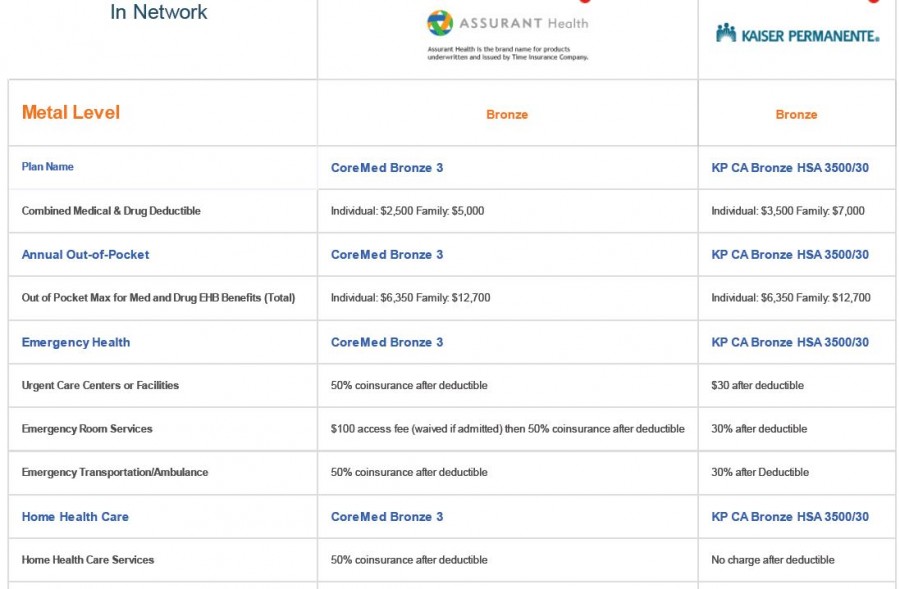Click Assurant's Bronze metal level cell
Image resolution: width=900 pixels, height=589 pixels.
point(507,115)
